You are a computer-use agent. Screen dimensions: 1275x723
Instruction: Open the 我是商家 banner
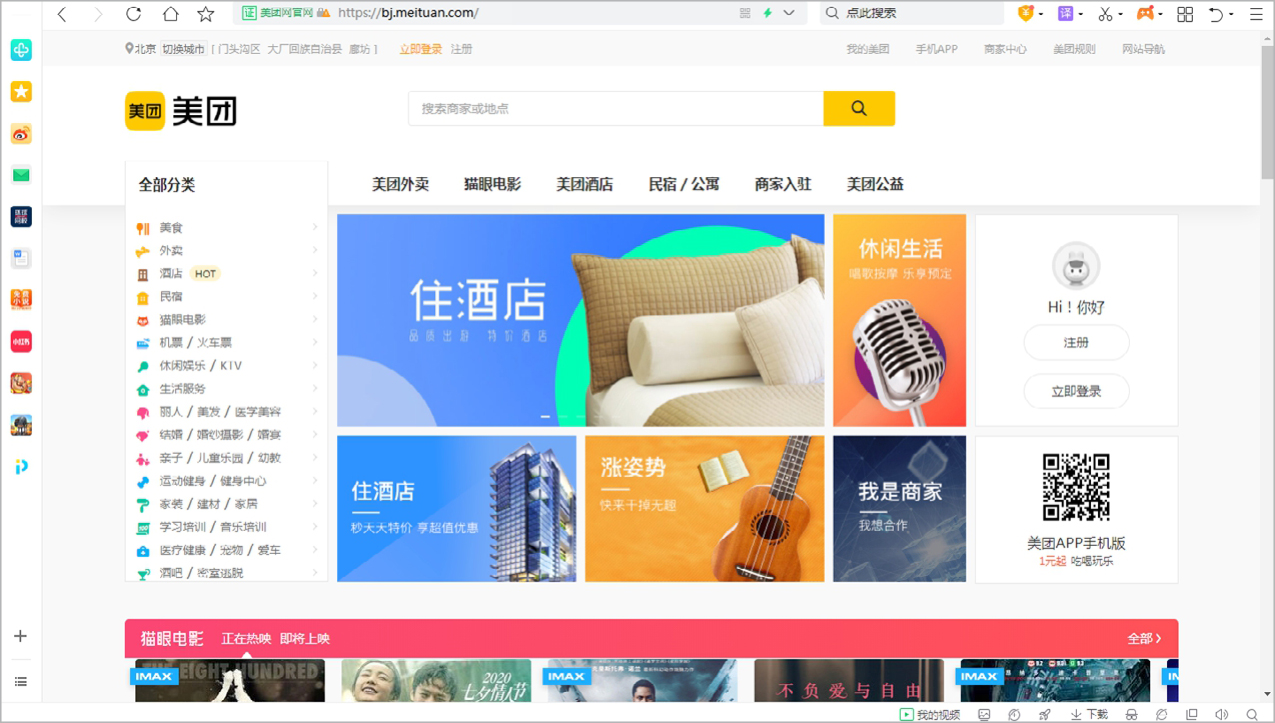point(899,508)
